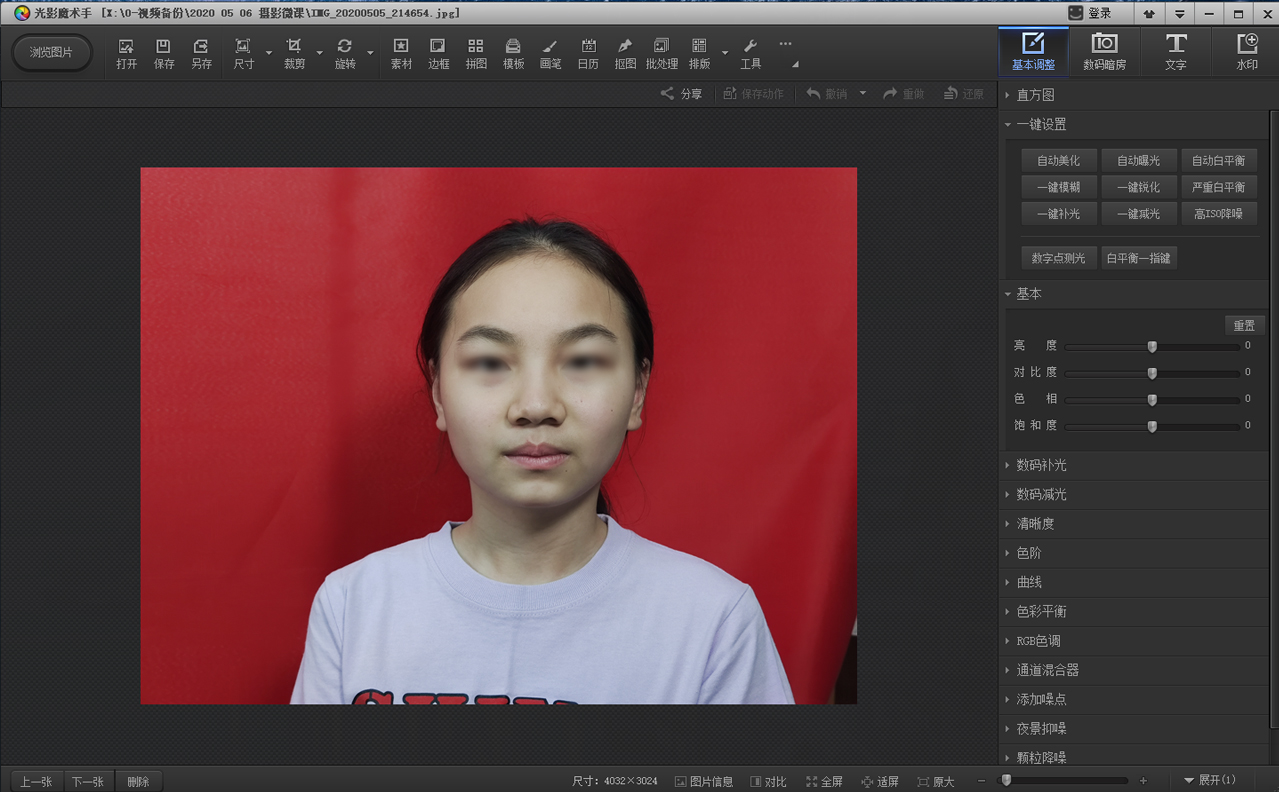
Task: Click the 亮度 brightness slider handle
Action: point(1152,346)
